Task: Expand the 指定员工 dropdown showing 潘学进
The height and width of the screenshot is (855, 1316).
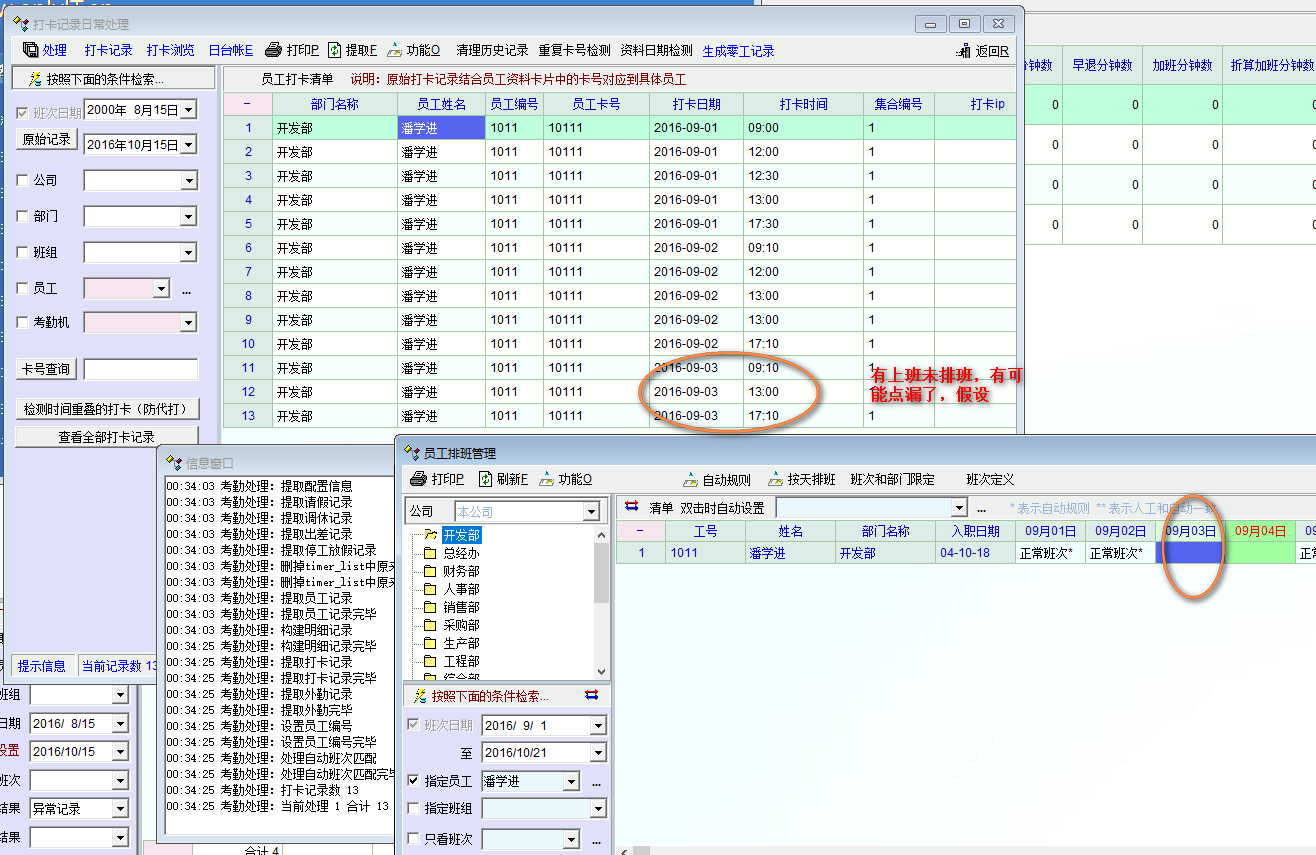Action: click(x=571, y=782)
